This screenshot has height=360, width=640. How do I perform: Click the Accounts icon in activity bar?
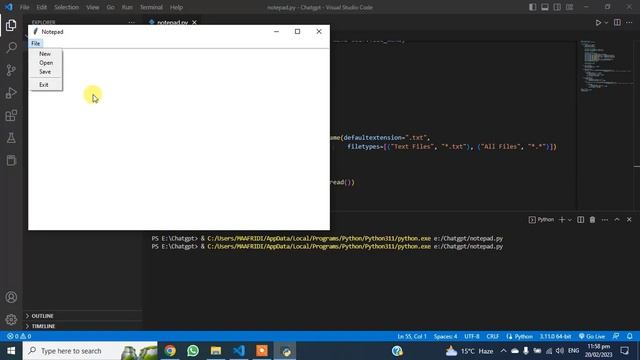(11, 297)
